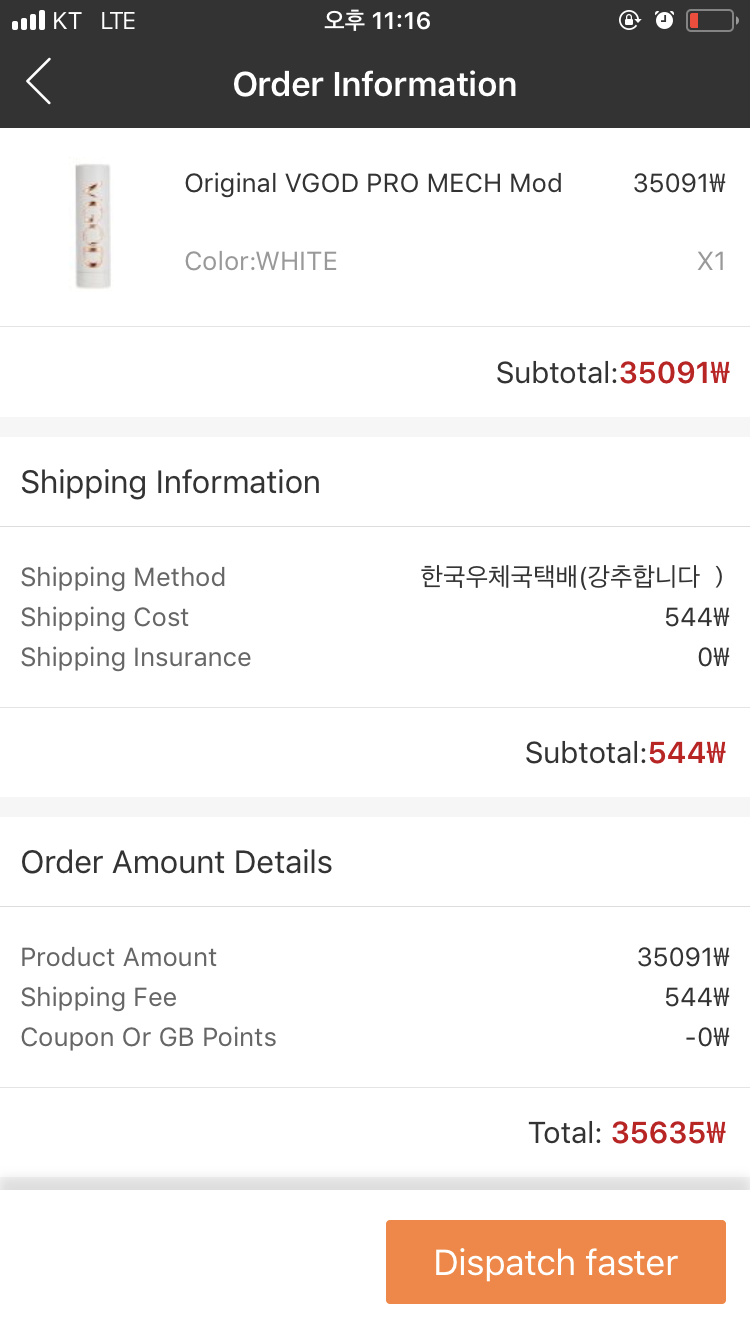Tap the Order Amount Details heading

[x=177, y=862]
